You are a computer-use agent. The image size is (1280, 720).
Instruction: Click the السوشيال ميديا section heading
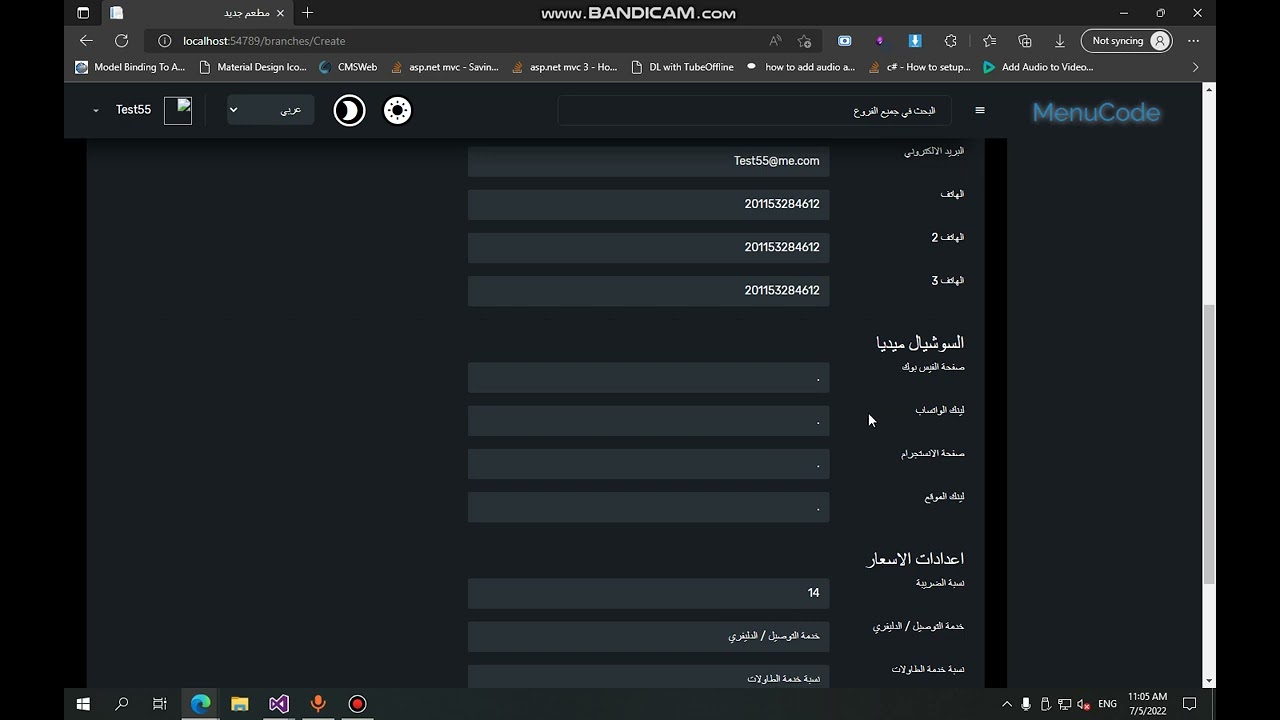point(920,343)
